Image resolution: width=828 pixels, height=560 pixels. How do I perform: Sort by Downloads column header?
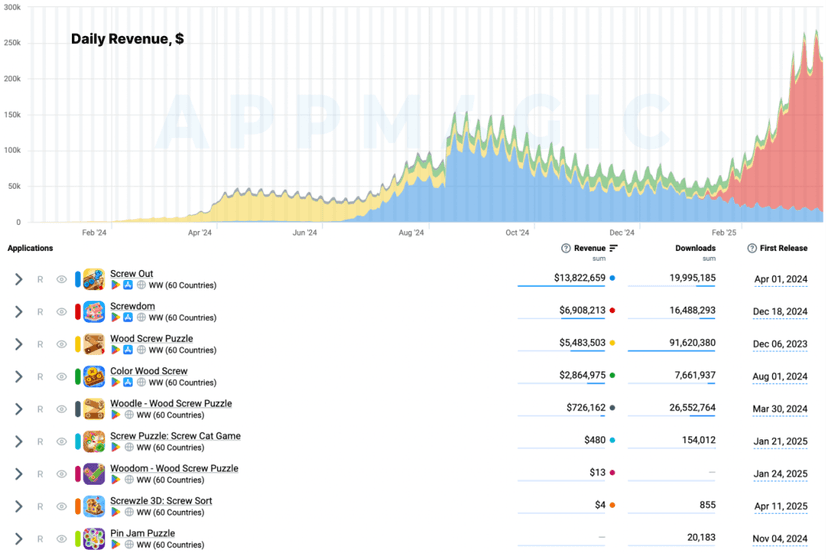(x=695, y=248)
